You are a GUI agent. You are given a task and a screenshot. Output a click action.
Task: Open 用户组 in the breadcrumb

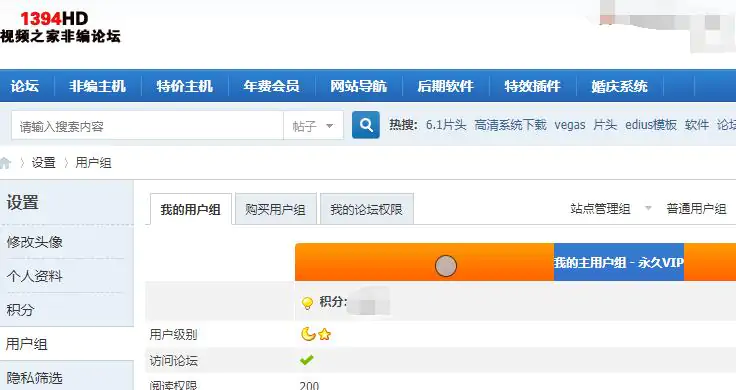93,163
